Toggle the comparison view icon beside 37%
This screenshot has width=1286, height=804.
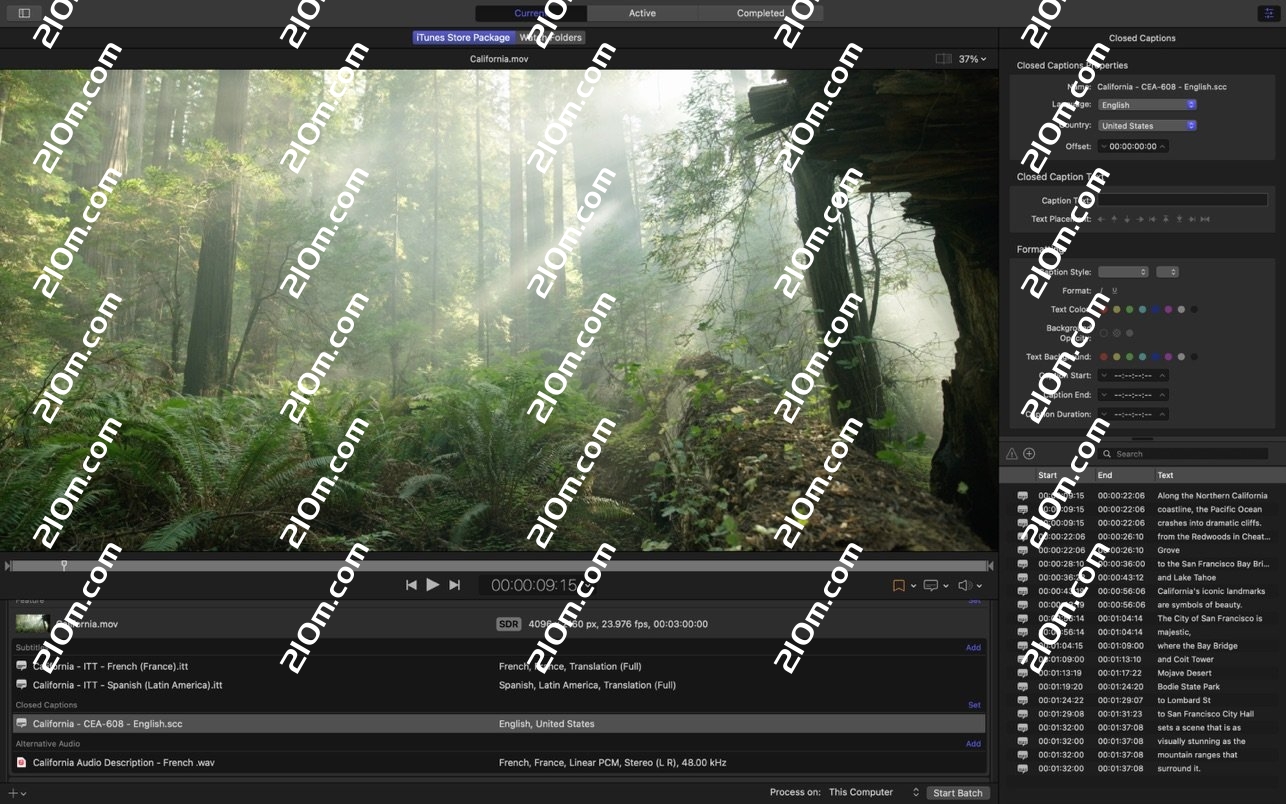(x=943, y=59)
